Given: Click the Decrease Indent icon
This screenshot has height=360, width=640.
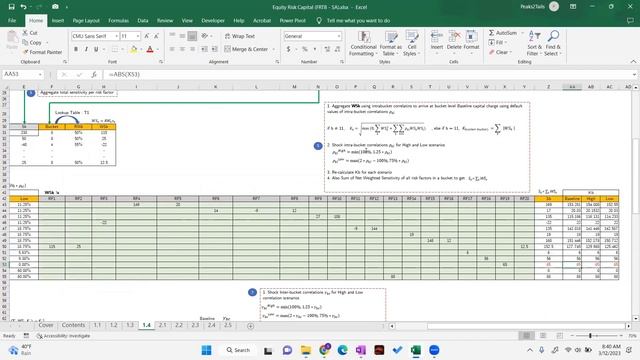Looking at the screenshot, I should 204,49.
